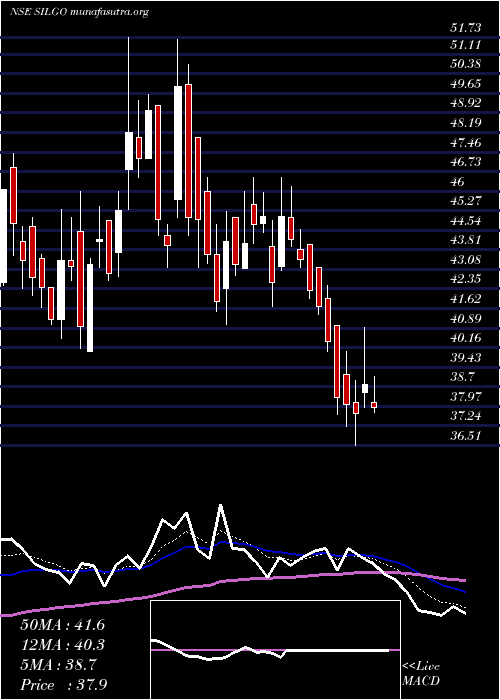Screen dimensions: 500x700
Task: Click the tallest white candle near 49.65
Action: click(178, 143)
